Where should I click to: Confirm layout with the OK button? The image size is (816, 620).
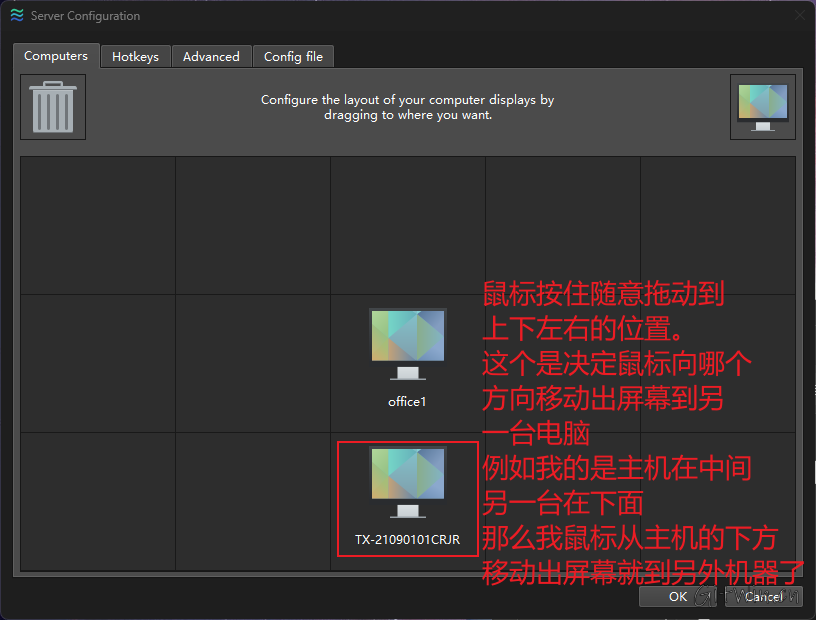pyautogui.click(x=678, y=597)
